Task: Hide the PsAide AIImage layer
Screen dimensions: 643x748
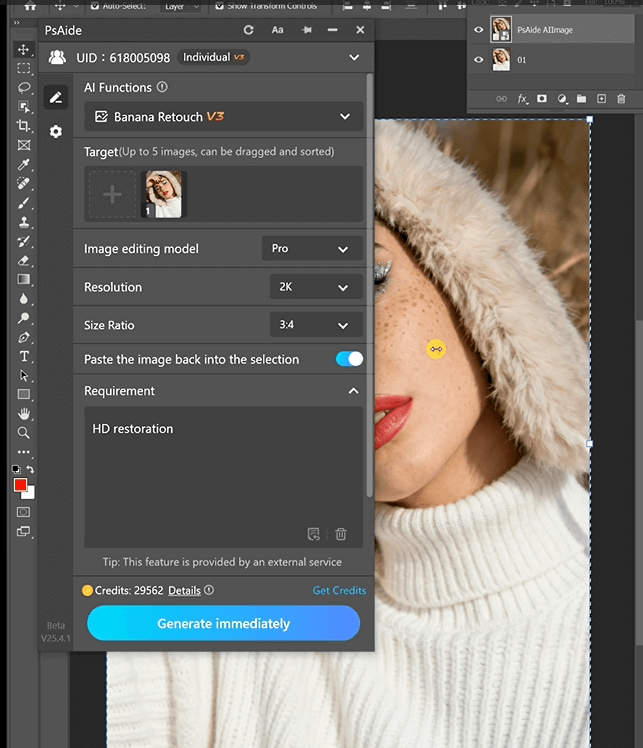Action: coord(478,30)
